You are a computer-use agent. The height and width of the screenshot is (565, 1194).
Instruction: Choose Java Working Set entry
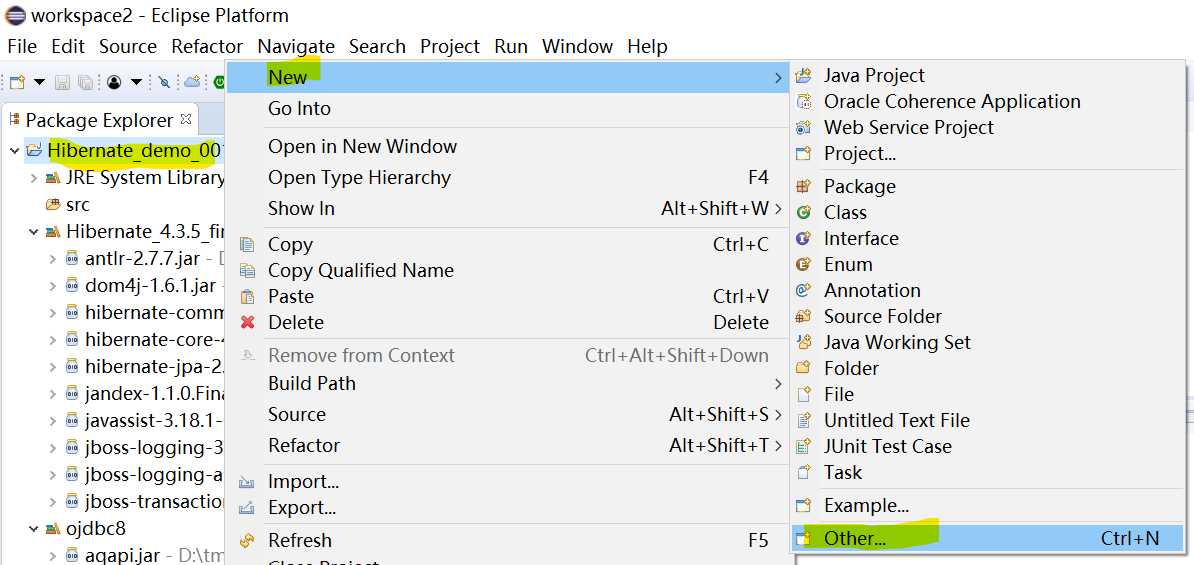[987, 342]
